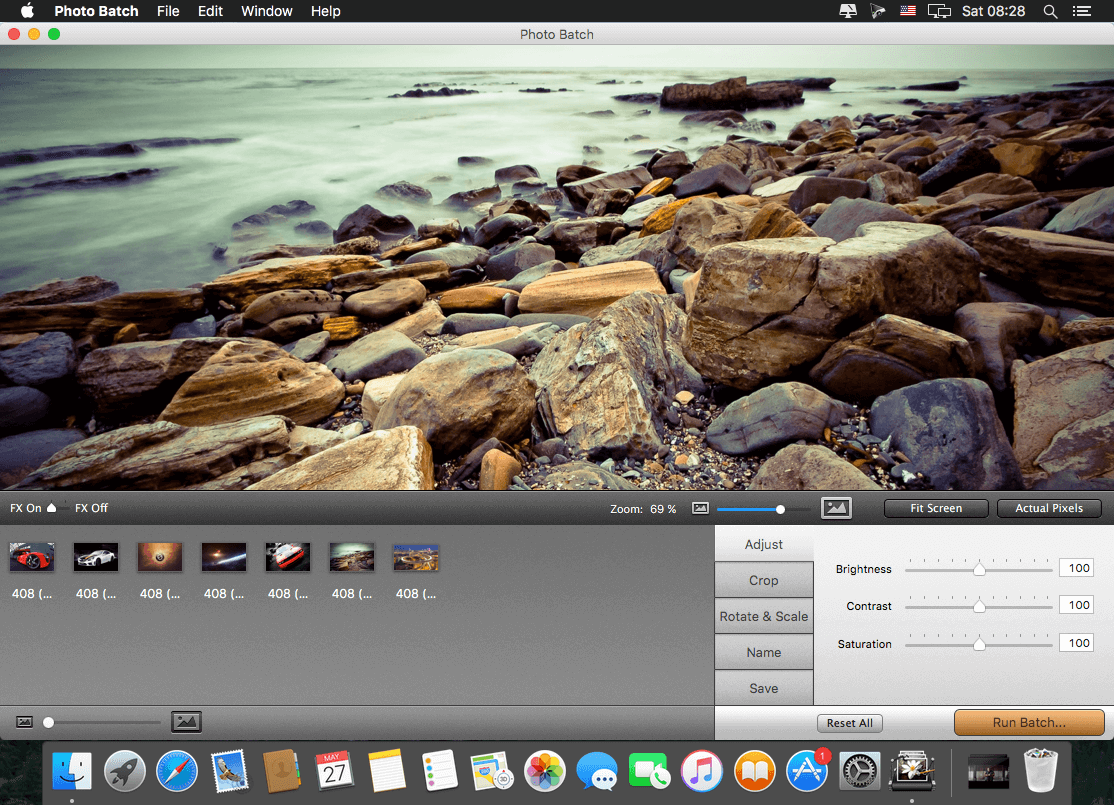The height and width of the screenshot is (805, 1114).
Task: Toggle the FX On/Off switch
Action: 56,508
